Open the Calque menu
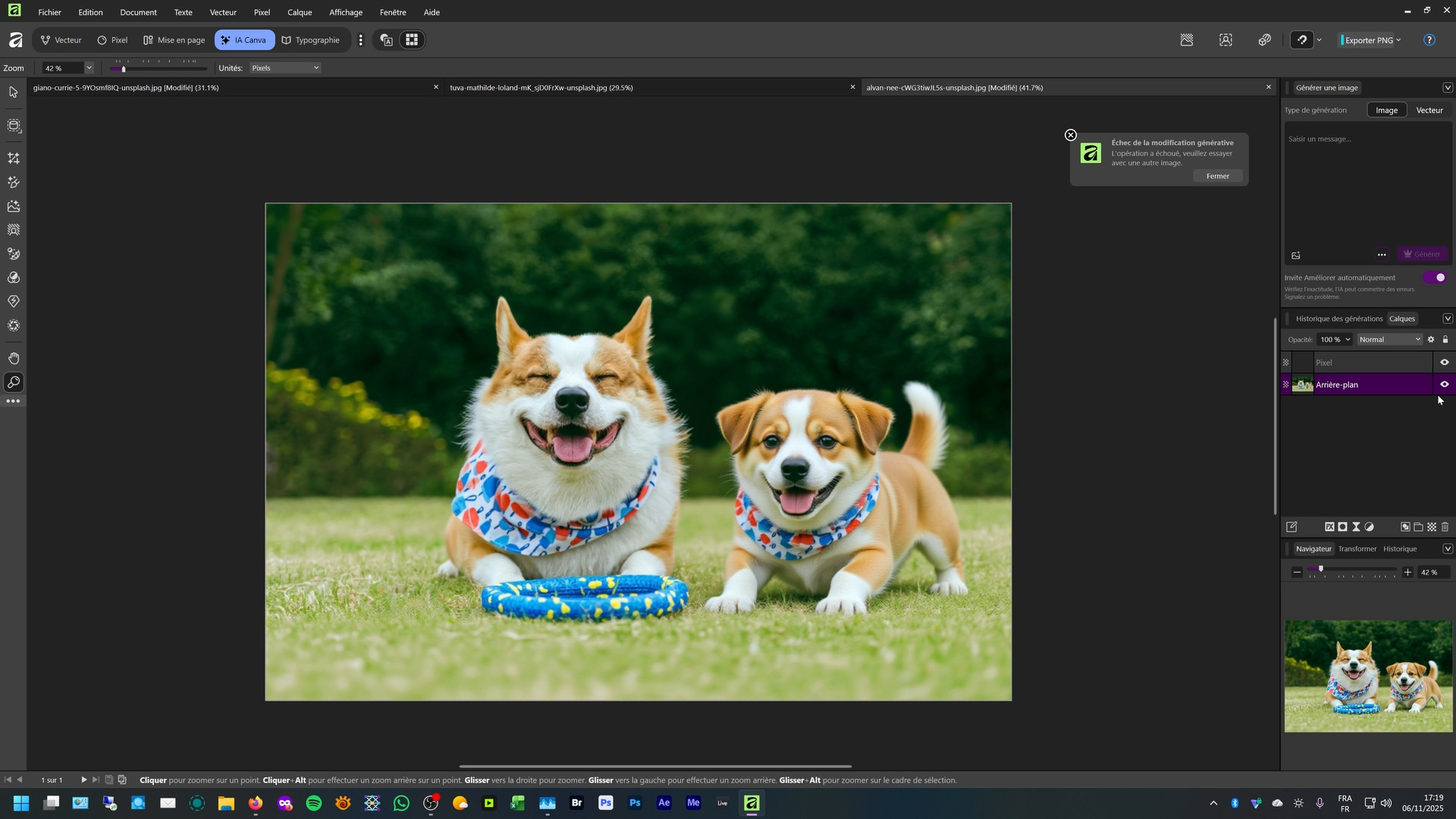 point(300,12)
